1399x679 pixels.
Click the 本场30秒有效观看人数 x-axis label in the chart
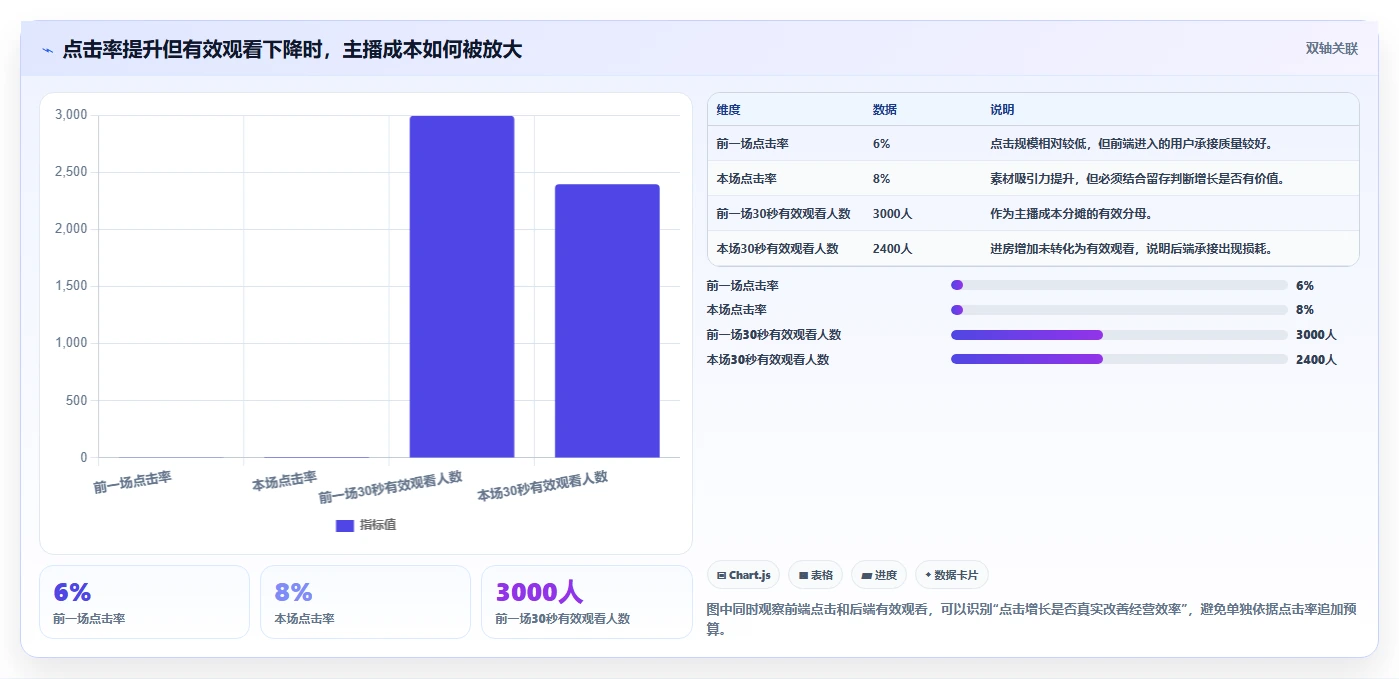tap(542, 485)
